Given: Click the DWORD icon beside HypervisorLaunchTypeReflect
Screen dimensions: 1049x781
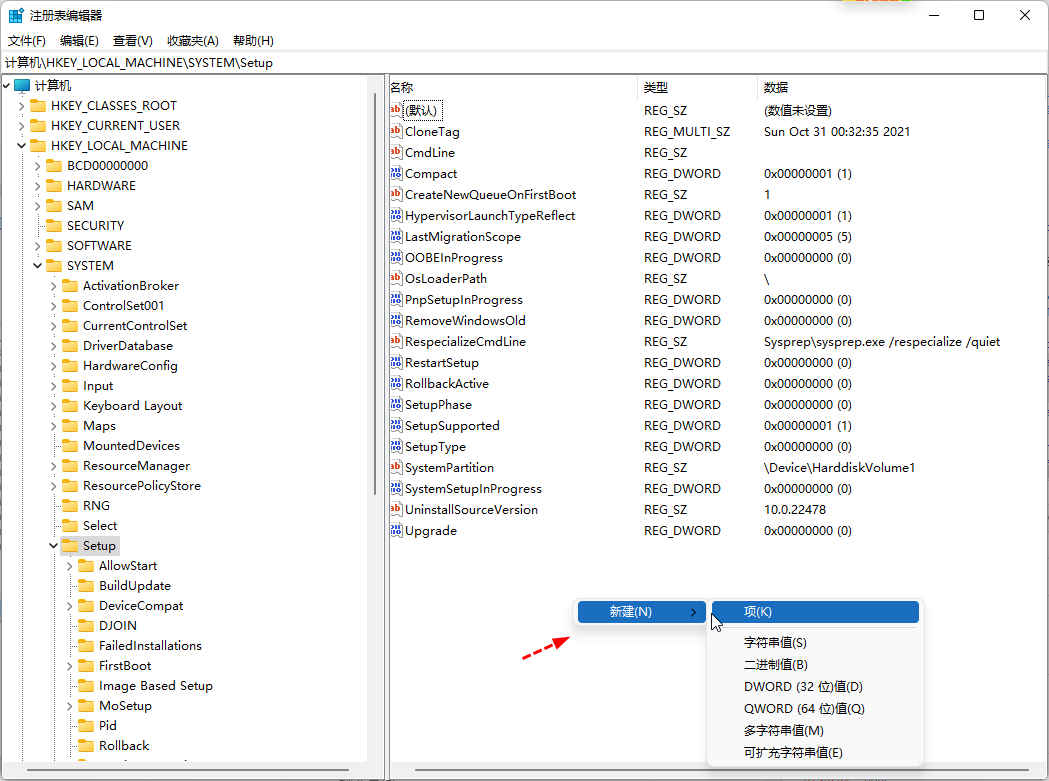Looking at the screenshot, I should point(396,215).
